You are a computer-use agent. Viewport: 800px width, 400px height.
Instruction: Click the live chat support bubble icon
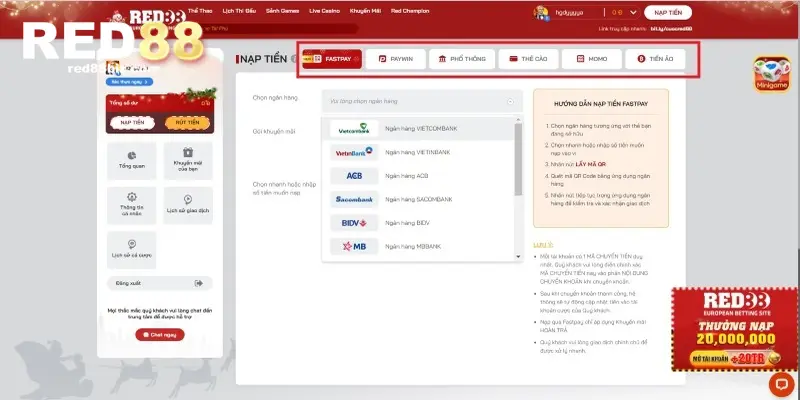click(779, 383)
